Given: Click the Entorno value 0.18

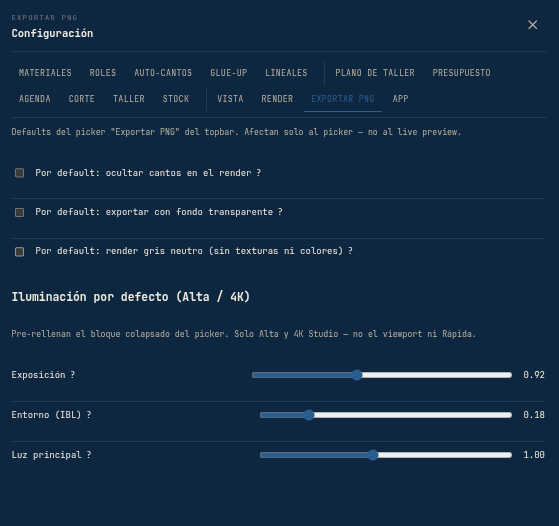Looking at the screenshot, I should coord(534,415).
